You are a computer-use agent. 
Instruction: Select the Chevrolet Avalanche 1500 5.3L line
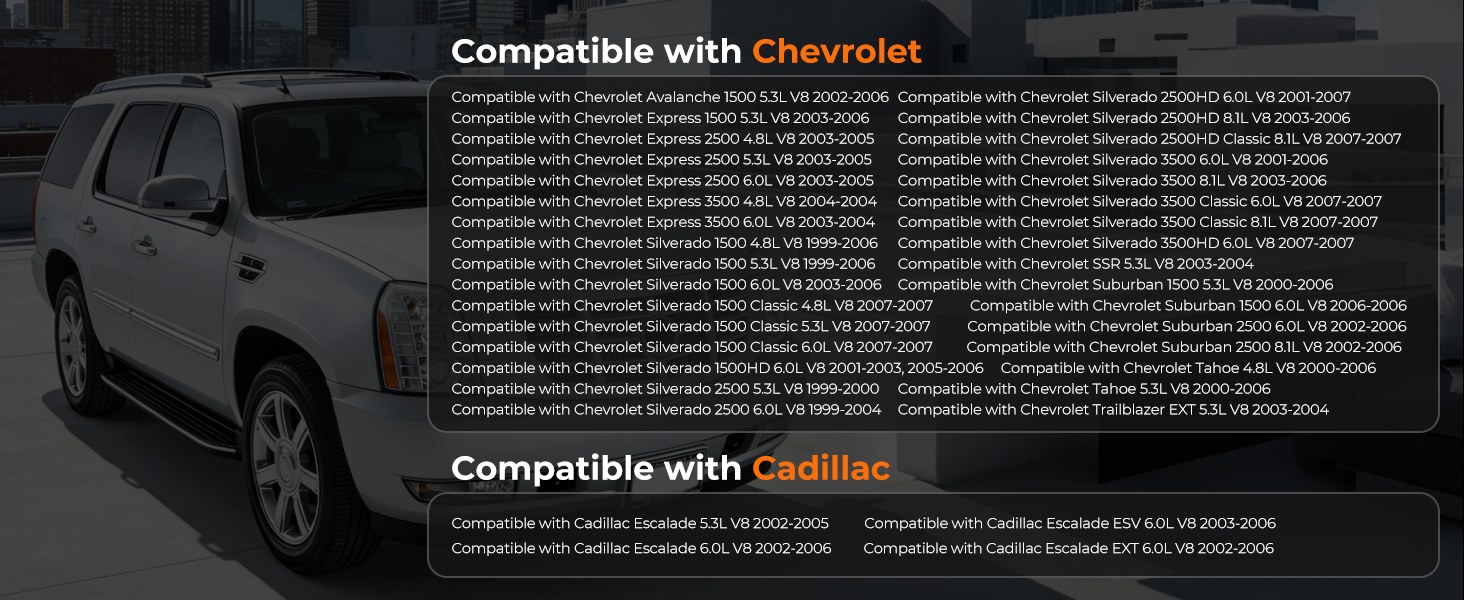[670, 97]
